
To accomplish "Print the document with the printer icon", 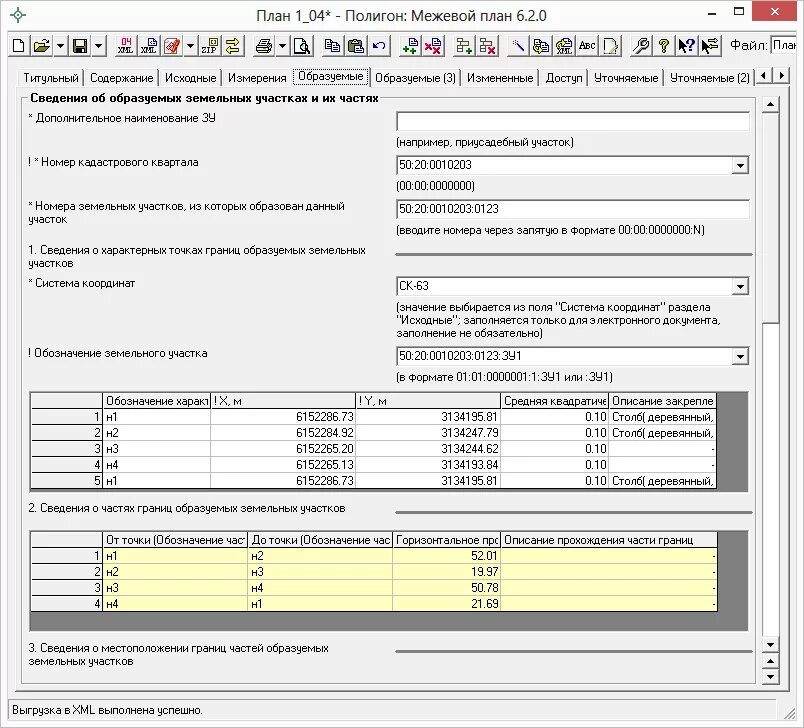I will click(264, 46).
